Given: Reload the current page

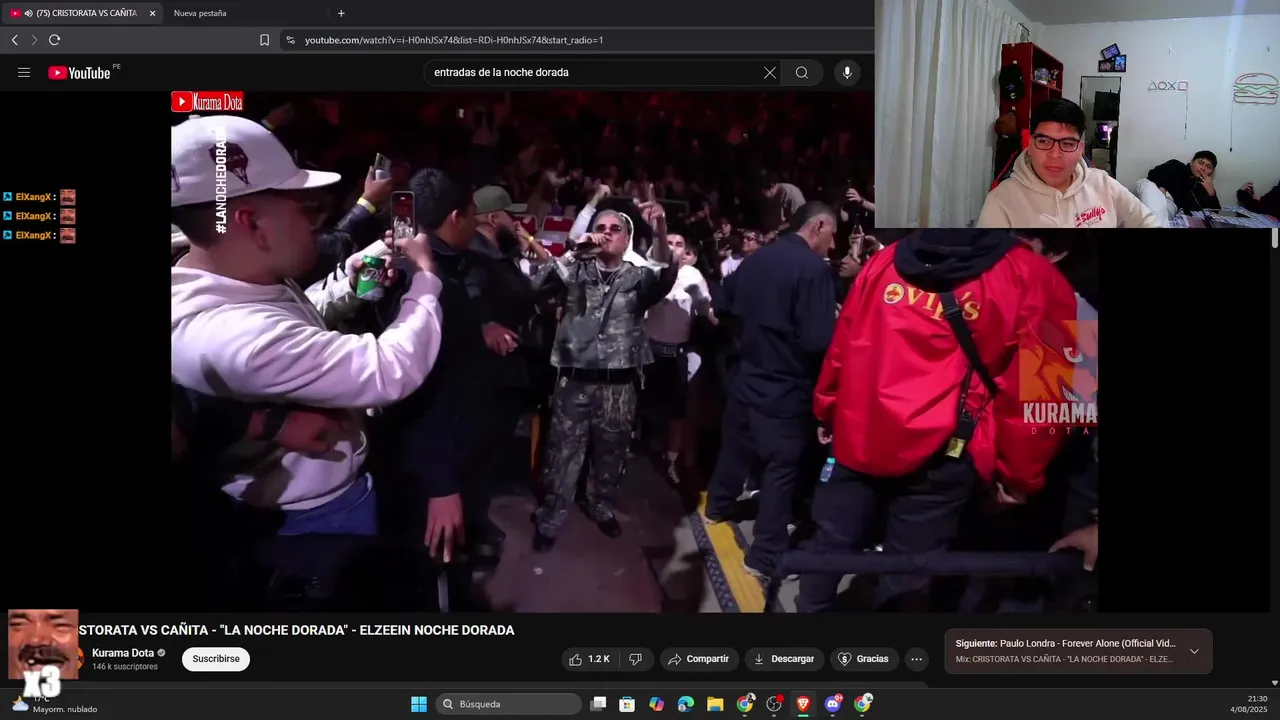Looking at the screenshot, I should click(55, 40).
